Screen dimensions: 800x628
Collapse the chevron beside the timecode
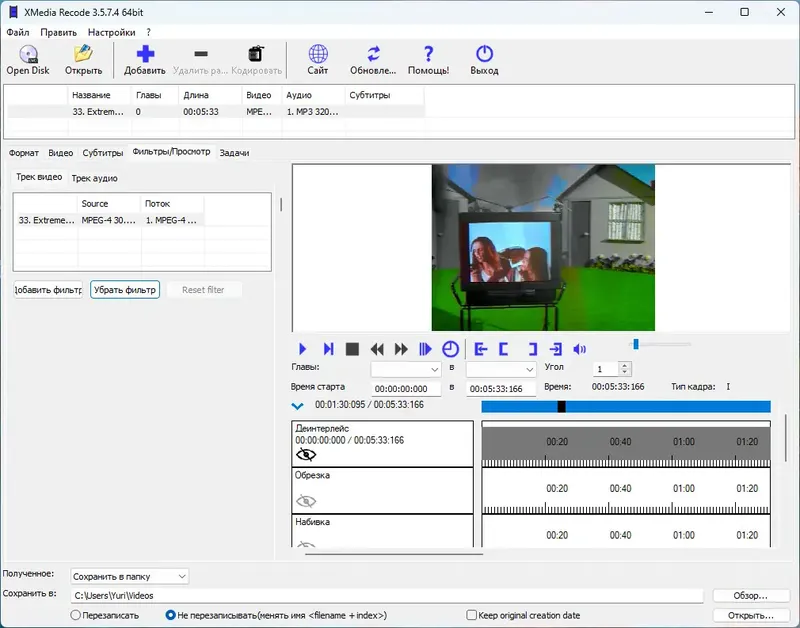[297, 406]
